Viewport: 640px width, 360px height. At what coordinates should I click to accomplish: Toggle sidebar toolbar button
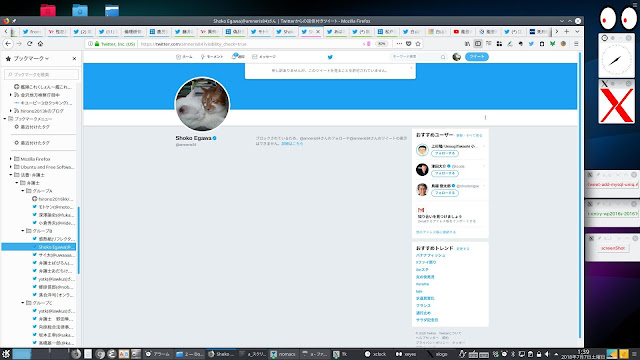click(x=478, y=44)
